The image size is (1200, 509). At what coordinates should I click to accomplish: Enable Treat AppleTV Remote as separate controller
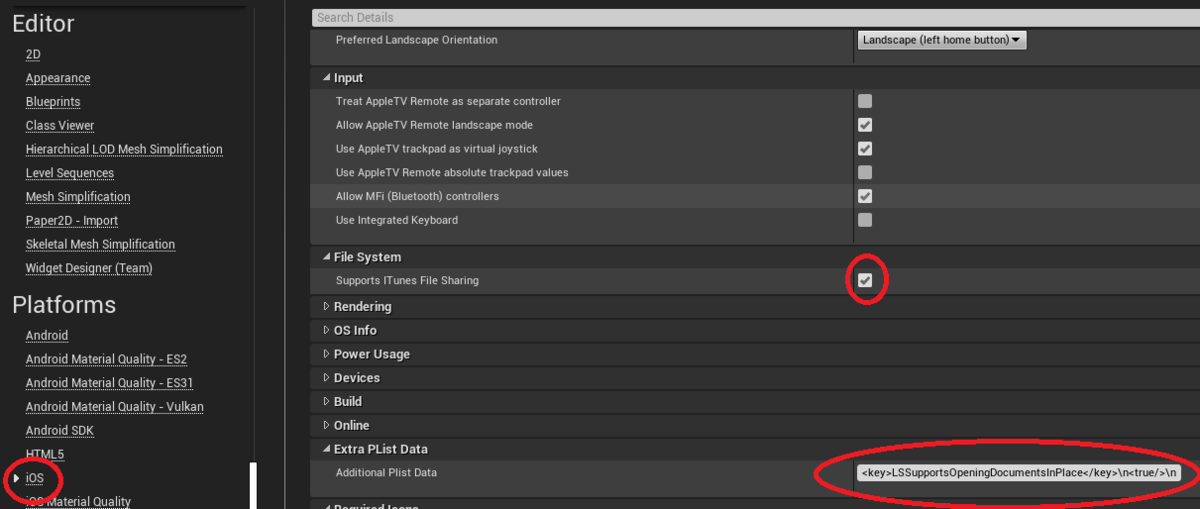(865, 101)
